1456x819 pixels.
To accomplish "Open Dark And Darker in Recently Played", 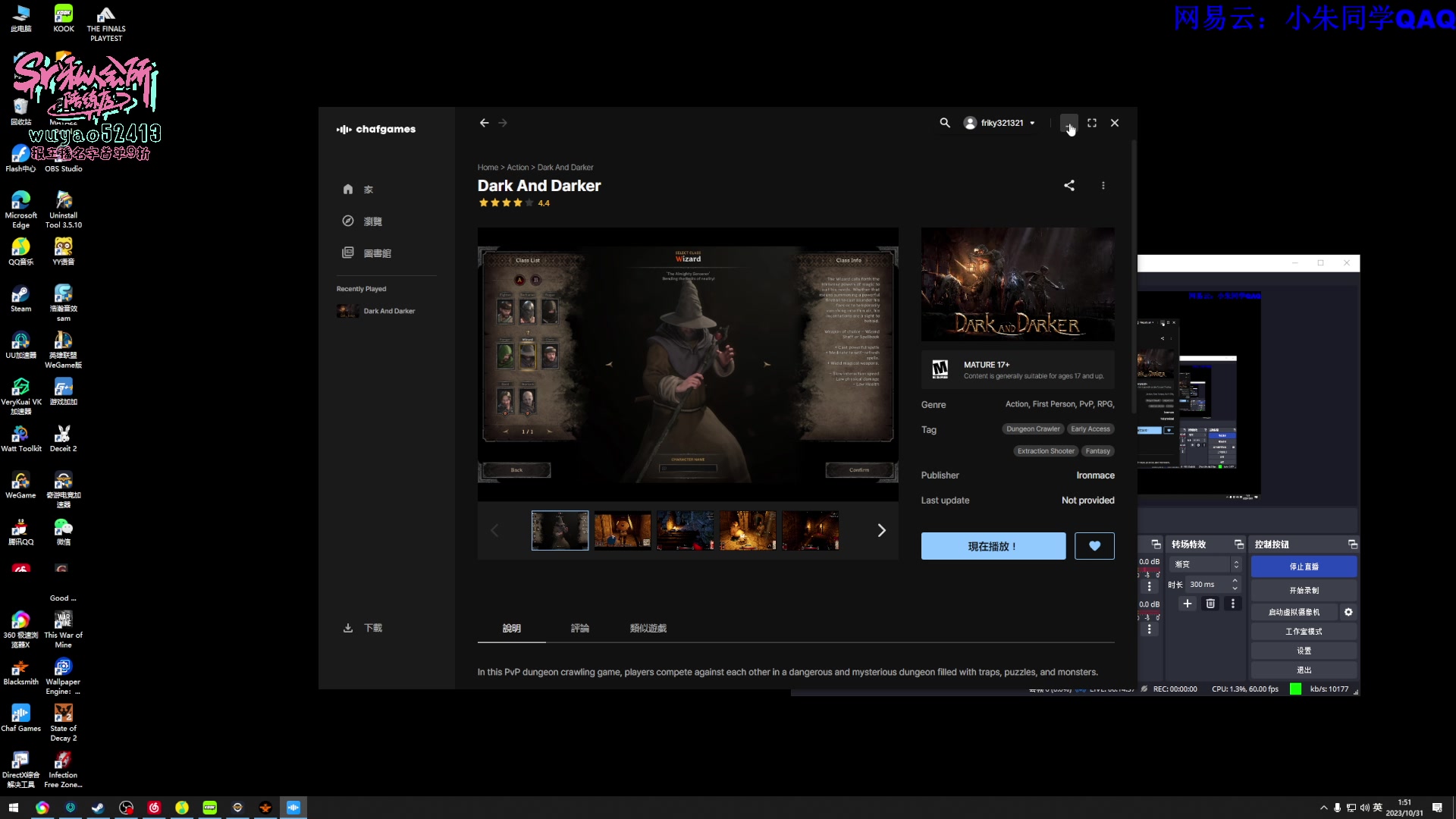I will click(377, 311).
